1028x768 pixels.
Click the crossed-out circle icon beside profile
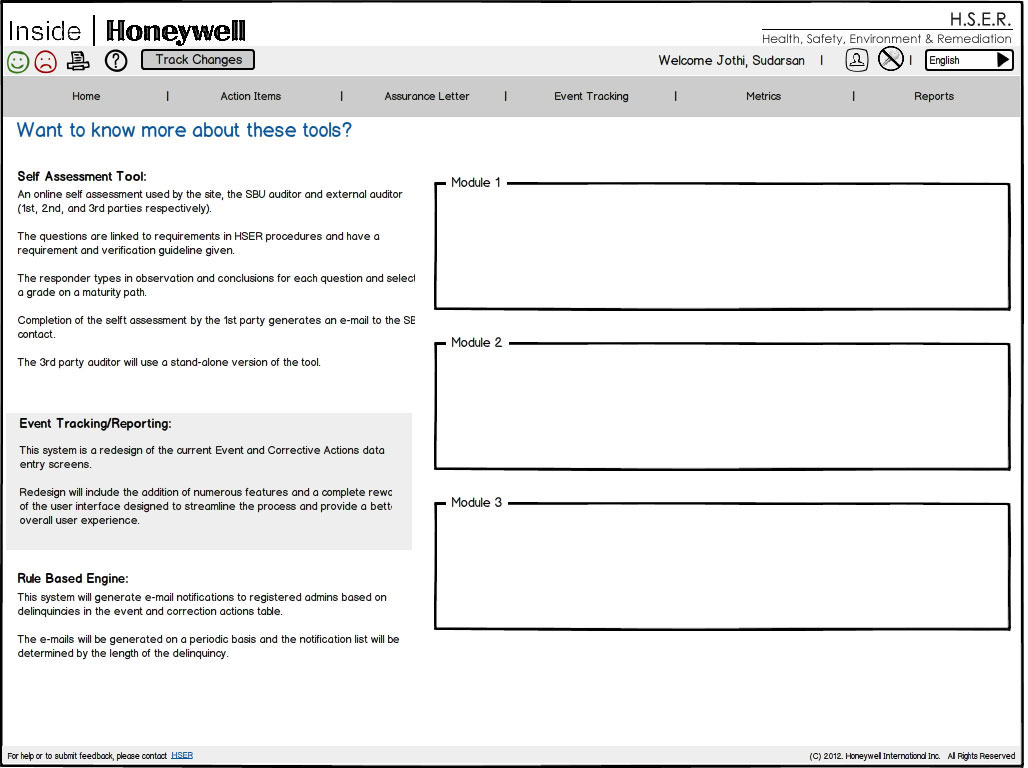coord(890,60)
